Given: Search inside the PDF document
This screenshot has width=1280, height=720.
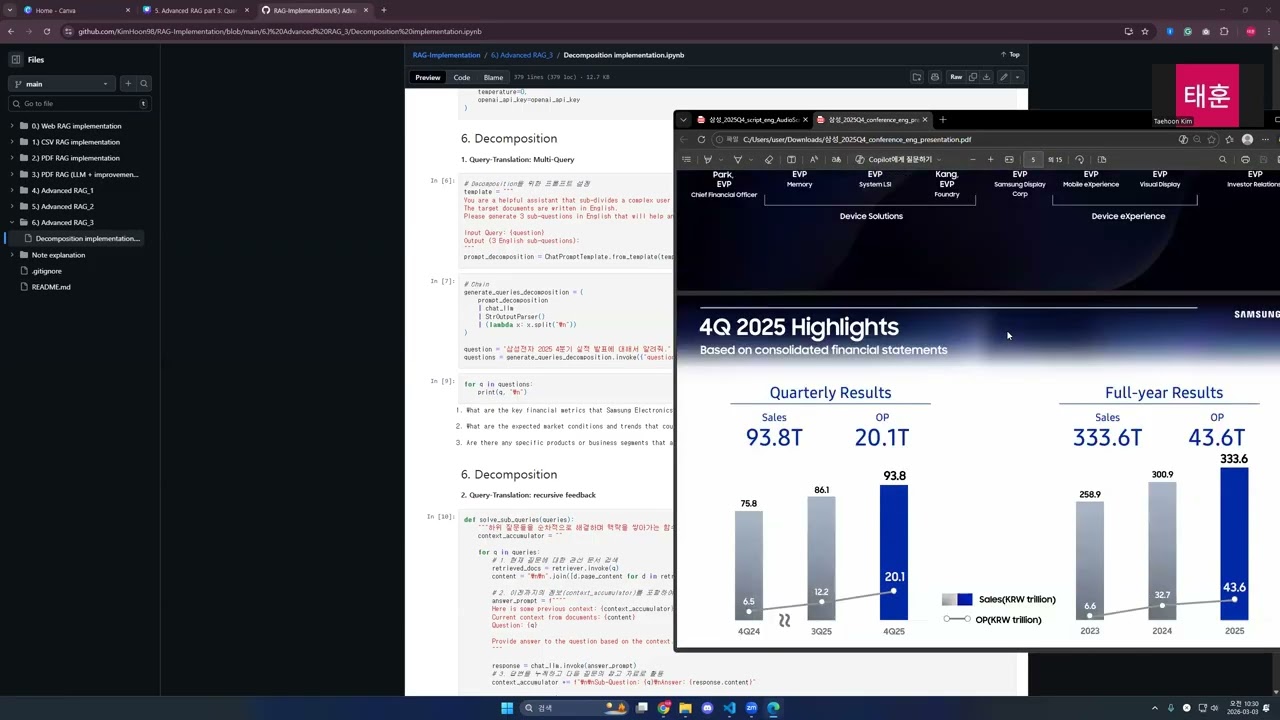Looking at the screenshot, I should (x=1222, y=160).
